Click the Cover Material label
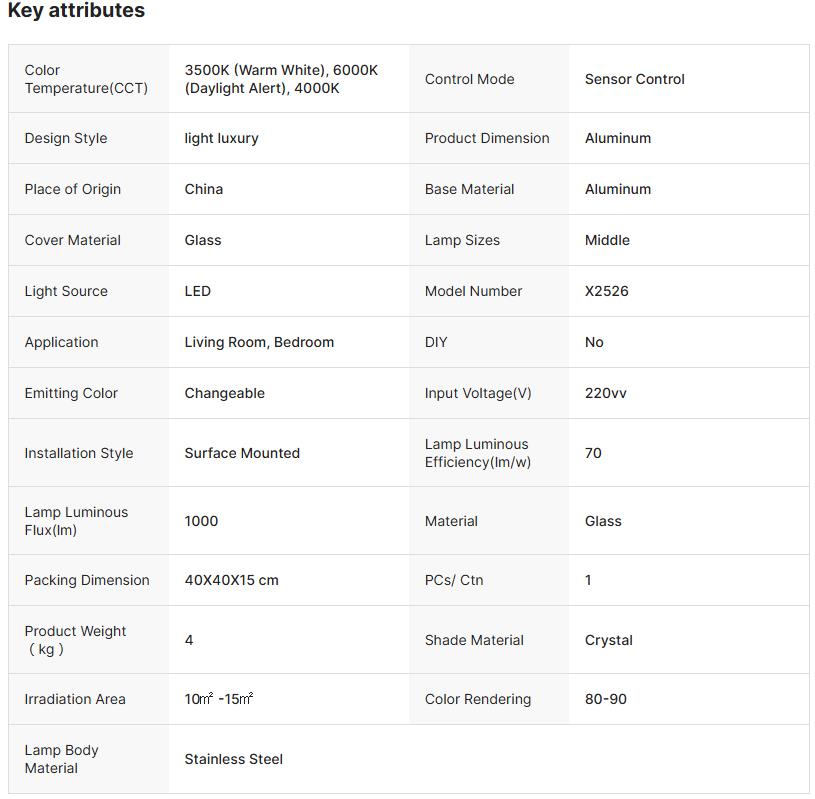The height and width of the screenshot is (799, 815). pyautogui.click(x=72, y=240)
